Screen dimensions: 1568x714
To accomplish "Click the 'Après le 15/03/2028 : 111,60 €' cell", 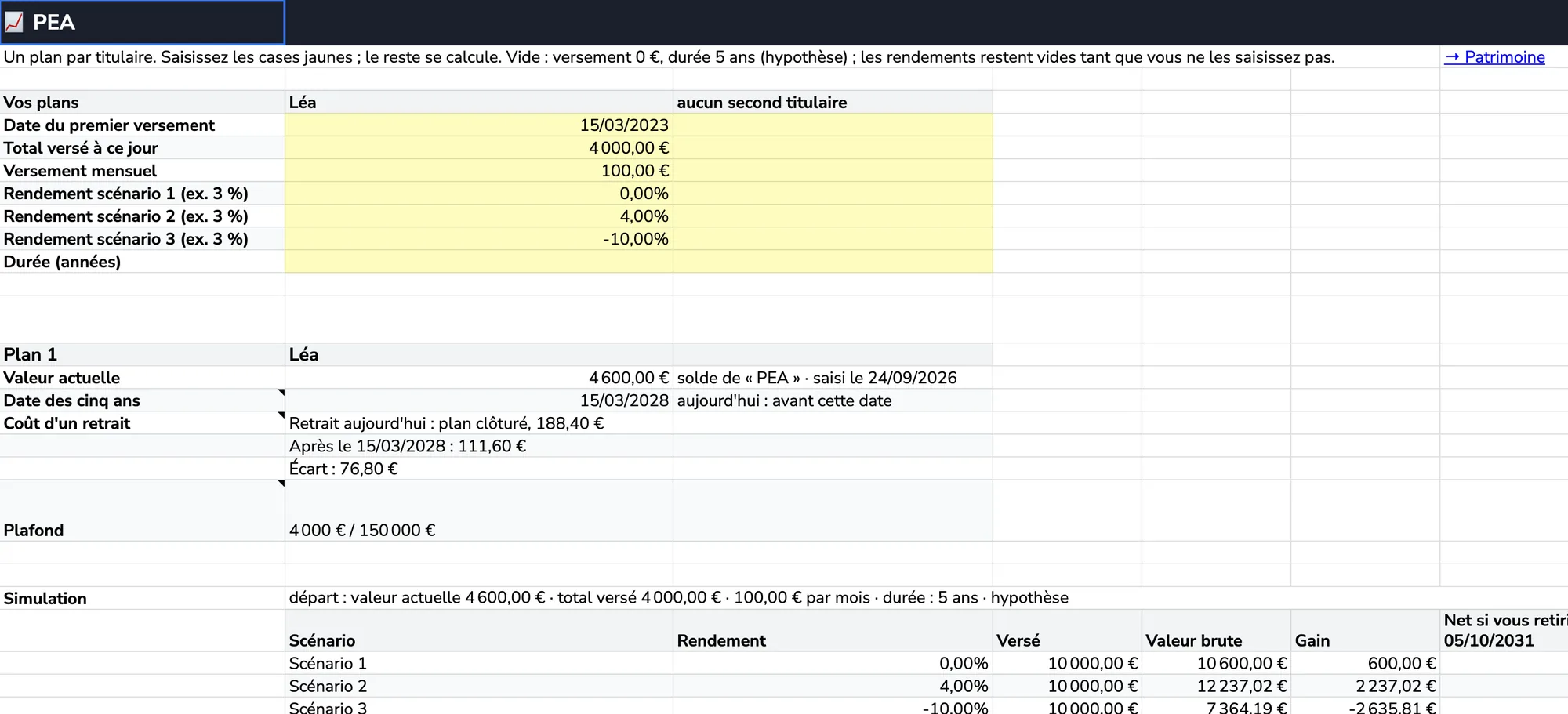I will pos(479,446).
